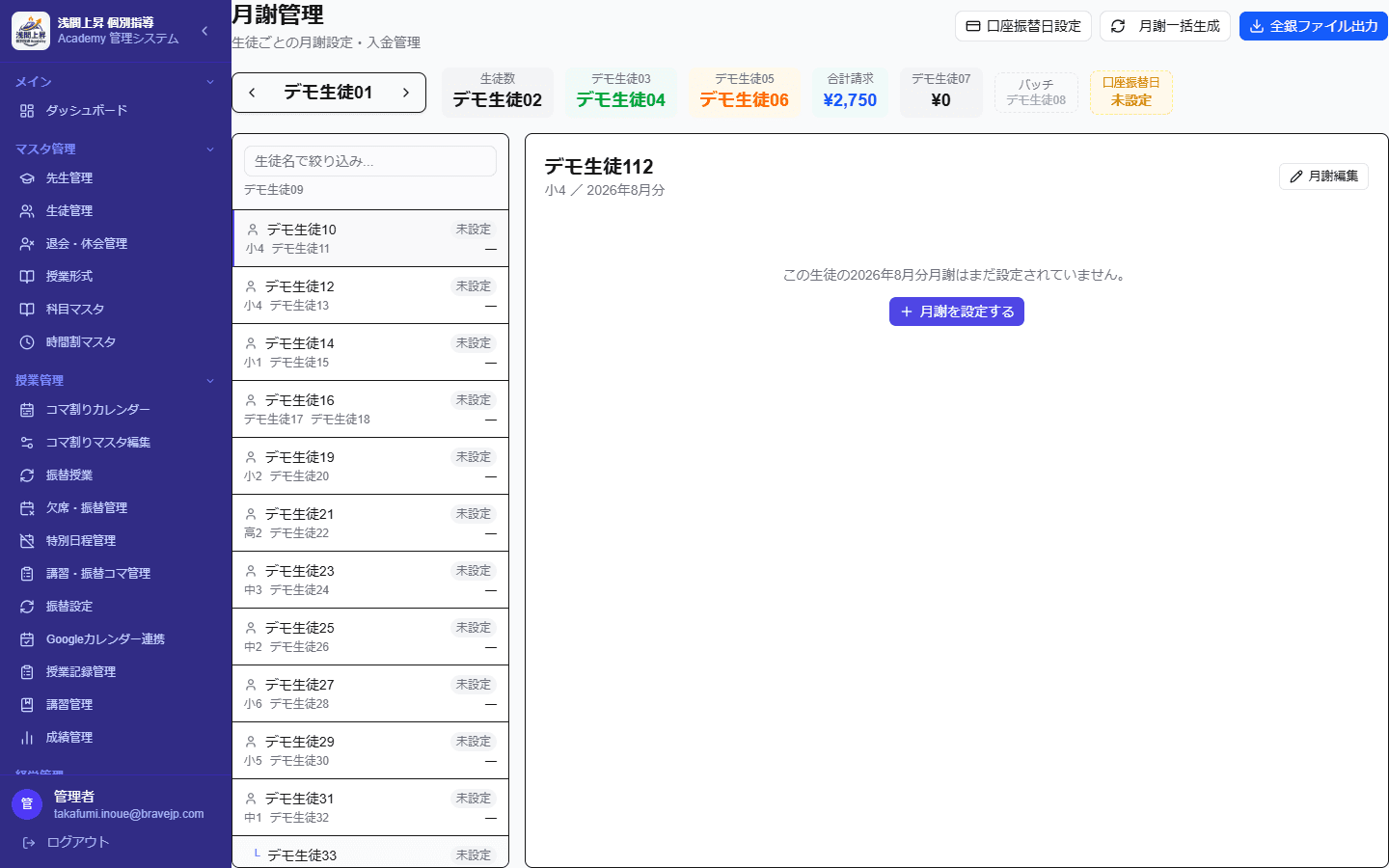Viewport: 1389px width, 868px height.
Task: Click the 管 user avatar circle
Action: pos(27,804)
